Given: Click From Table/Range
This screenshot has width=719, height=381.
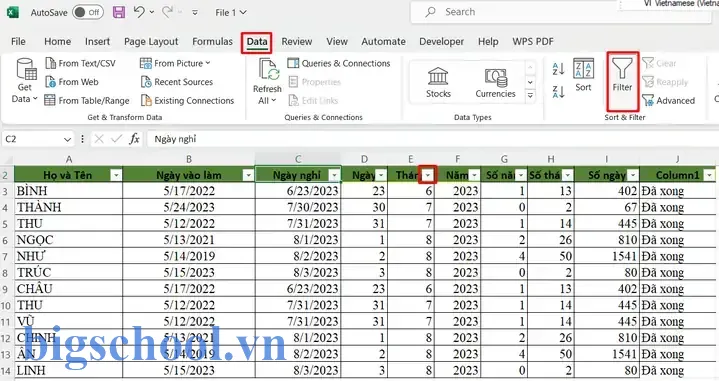Looking at the screenshot, I should [x=87, y=100].
